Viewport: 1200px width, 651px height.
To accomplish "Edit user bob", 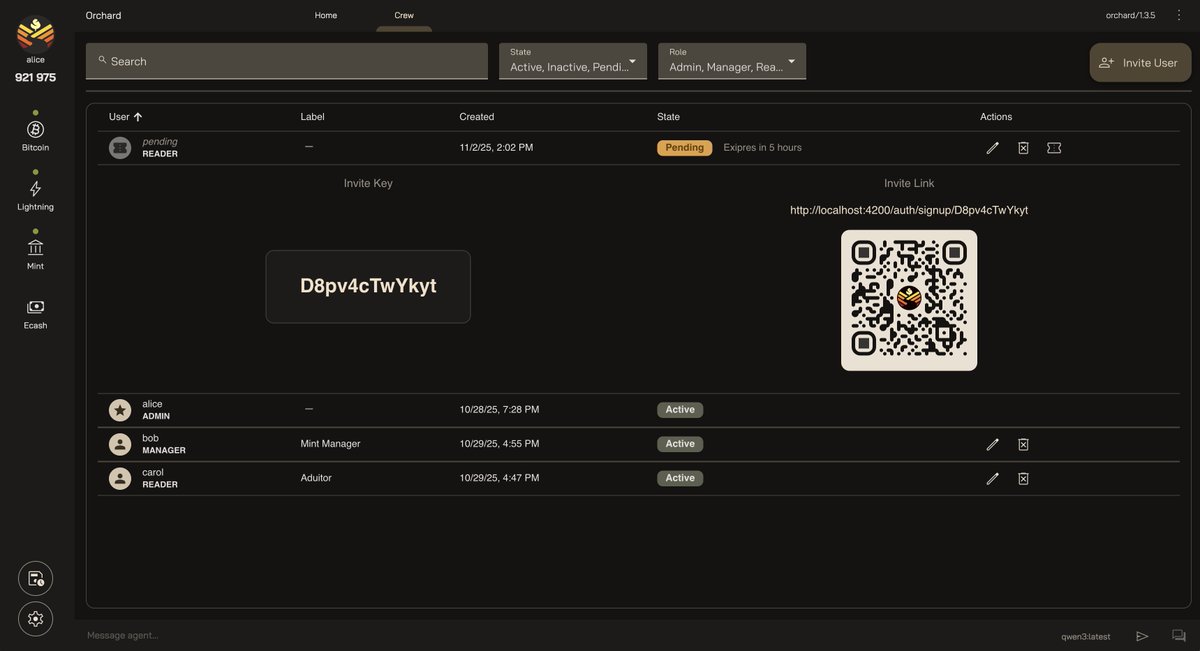I will 992,444.
